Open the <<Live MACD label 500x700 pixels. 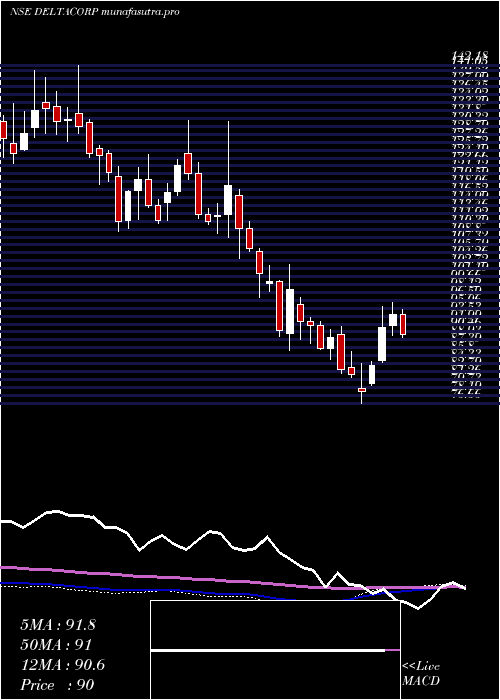[421, 674]
